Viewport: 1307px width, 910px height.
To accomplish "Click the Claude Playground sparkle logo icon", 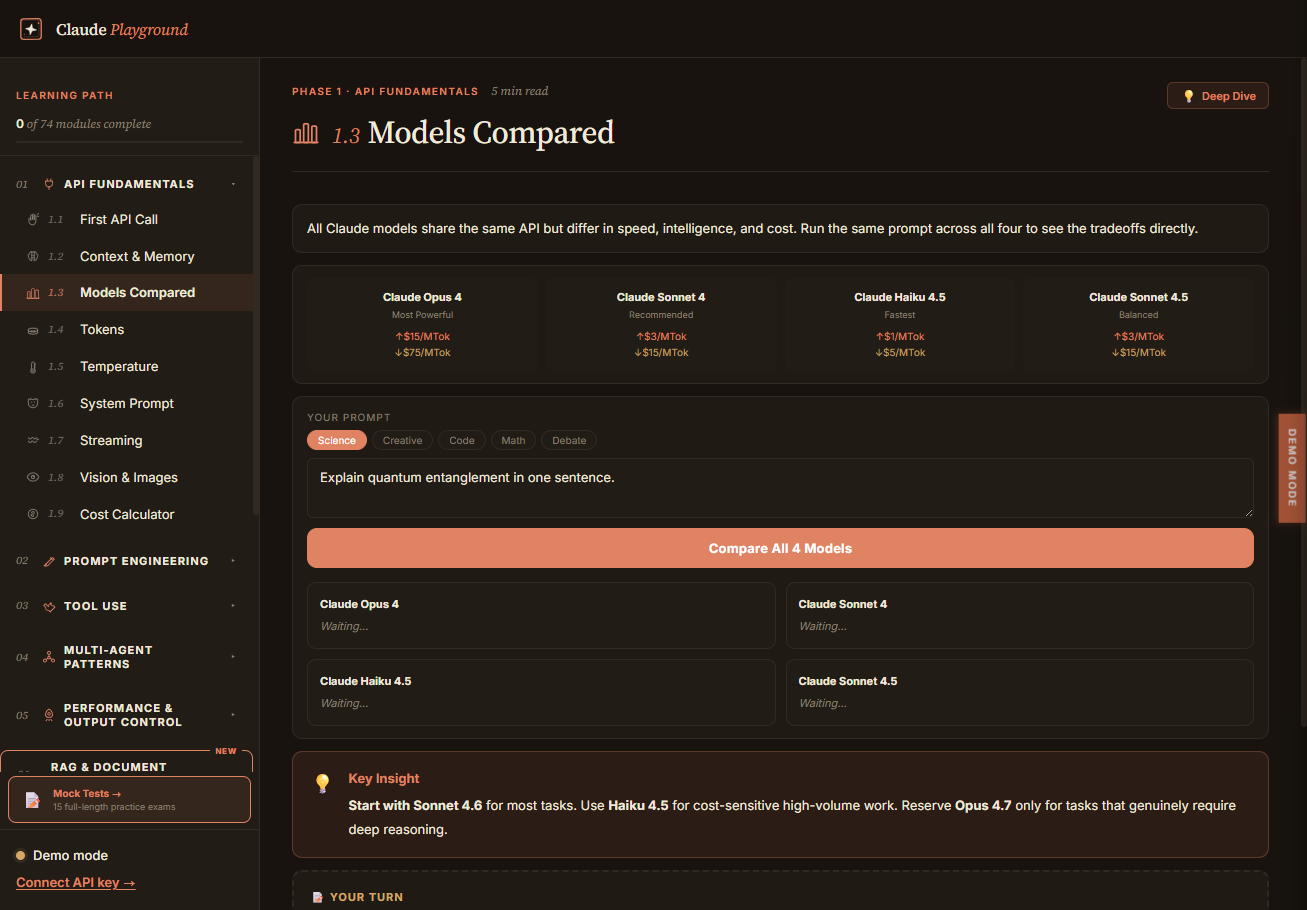I will coord(31,29).
